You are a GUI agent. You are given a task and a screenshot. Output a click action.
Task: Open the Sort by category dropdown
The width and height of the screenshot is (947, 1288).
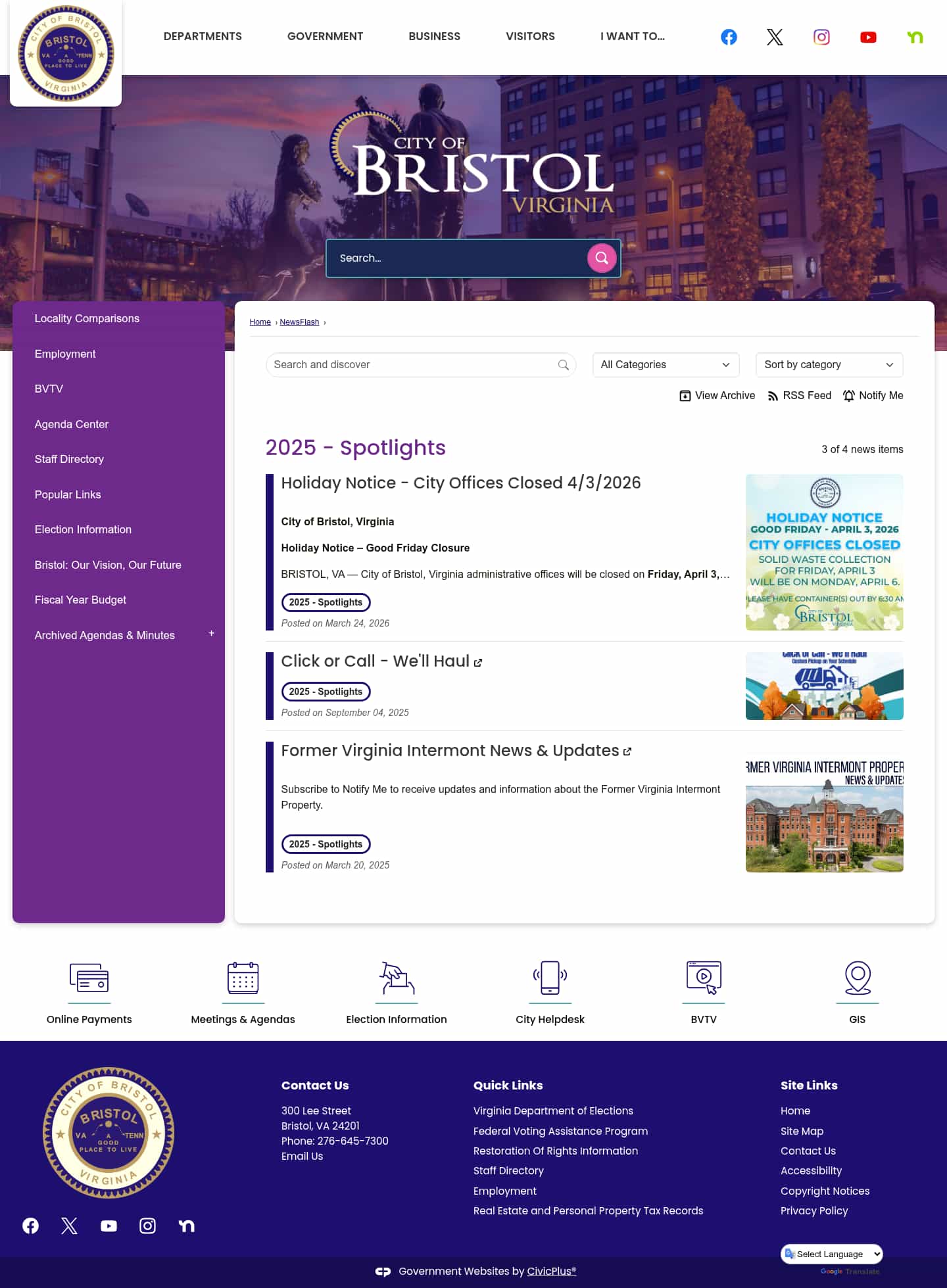(x=829, y=365)
